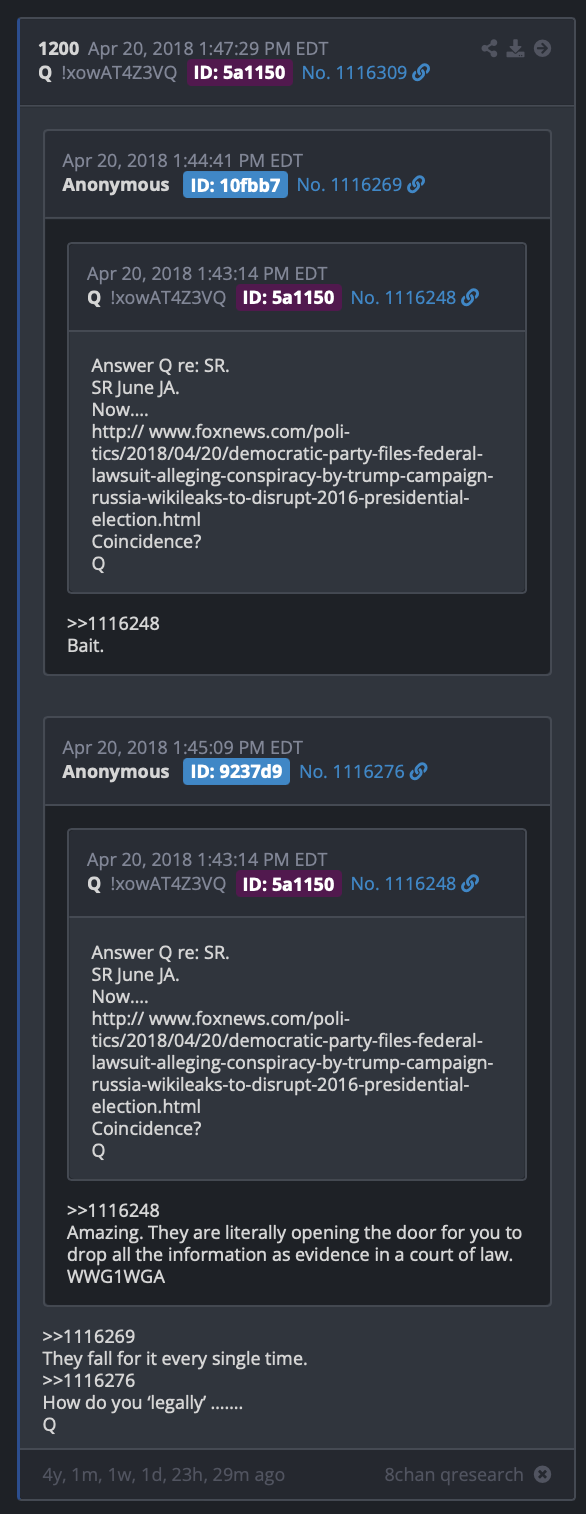Image resolution: width=586 pixels, height=1514 pixels.
Task: Click the arrow circle icon on post 1200
Action: click(x=542, y=48)
